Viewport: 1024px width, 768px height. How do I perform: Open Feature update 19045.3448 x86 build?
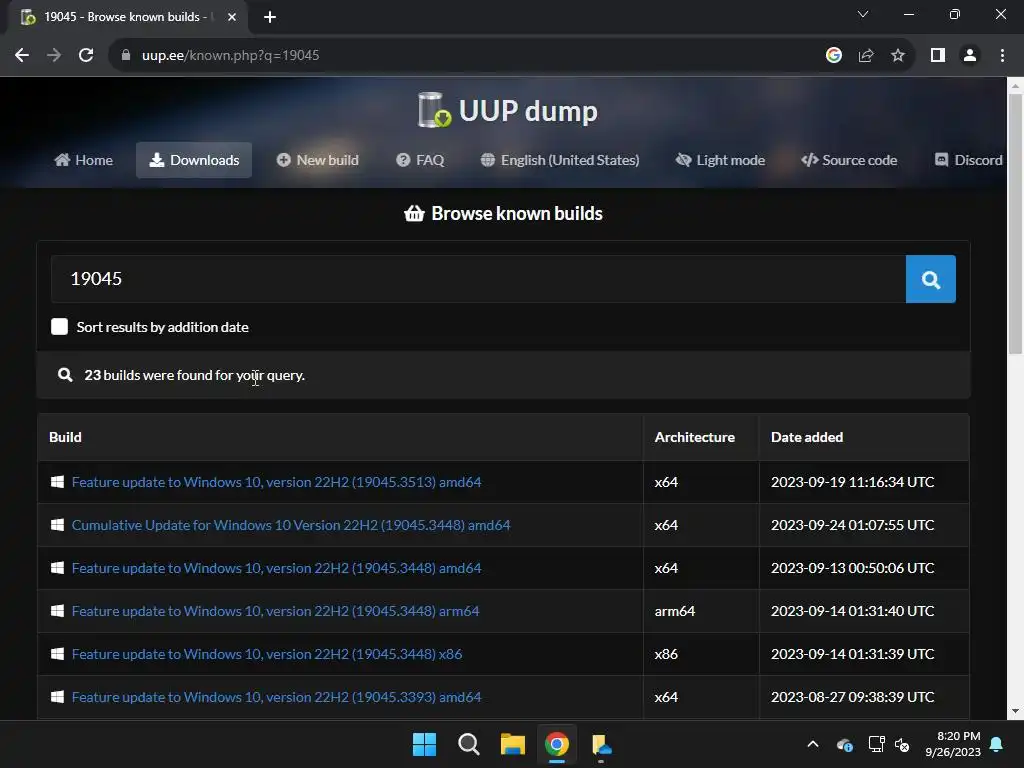click(266, 654)
